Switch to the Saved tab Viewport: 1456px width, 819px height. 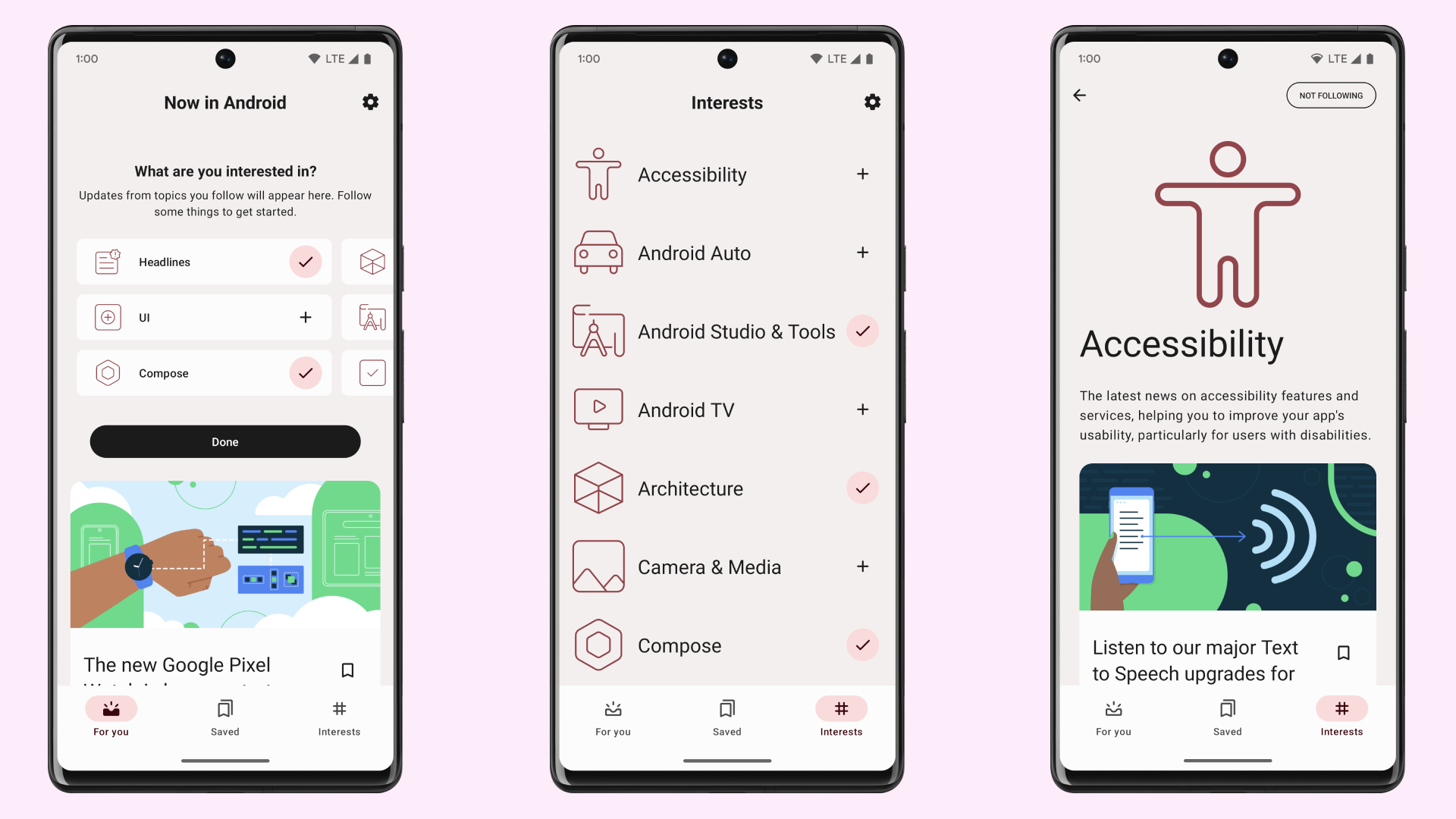222,718
